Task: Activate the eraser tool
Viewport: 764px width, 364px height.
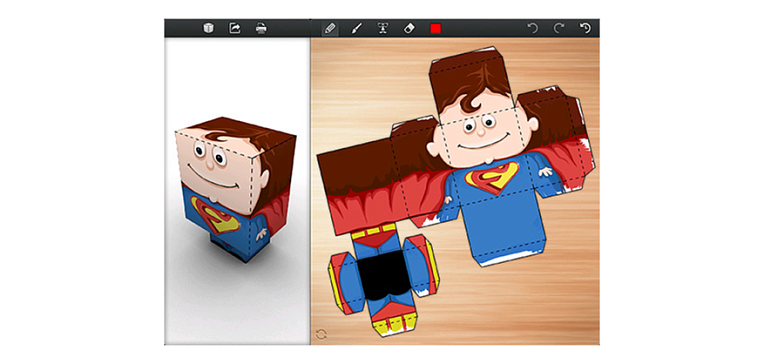Action: coord(409,29)
